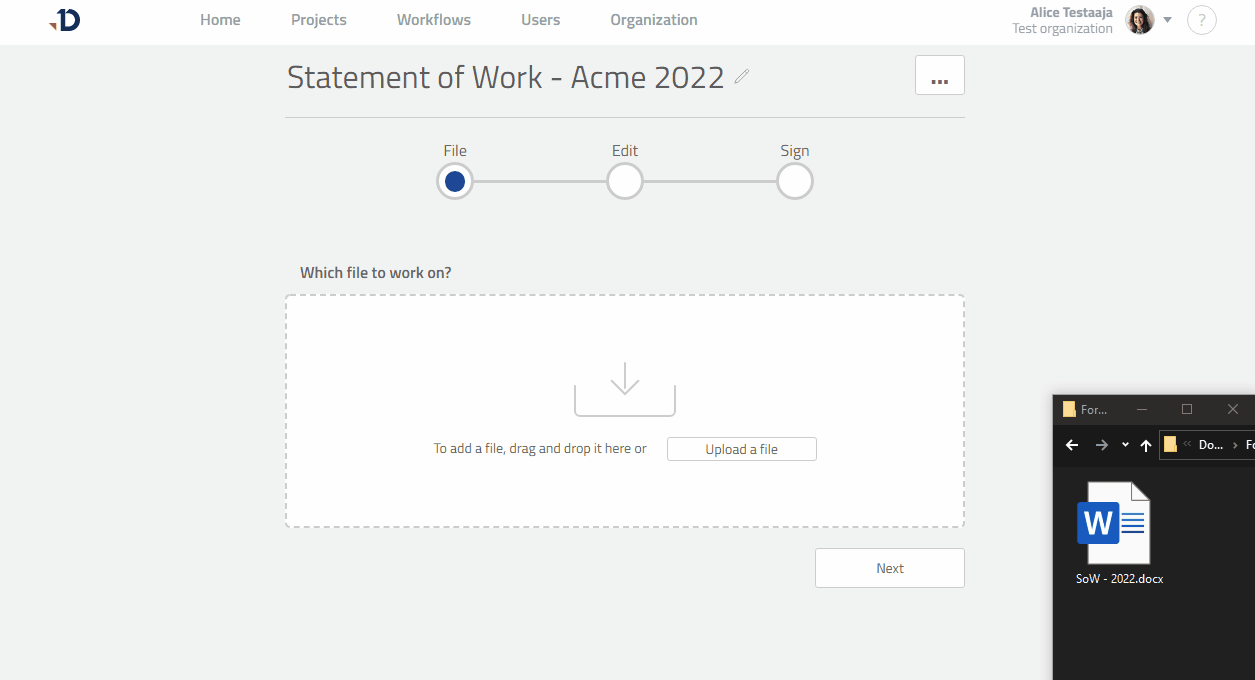The height and width of the screenshot is (680, 1255).
Task: Click the Upload a file button
Action: click(741, 448)
